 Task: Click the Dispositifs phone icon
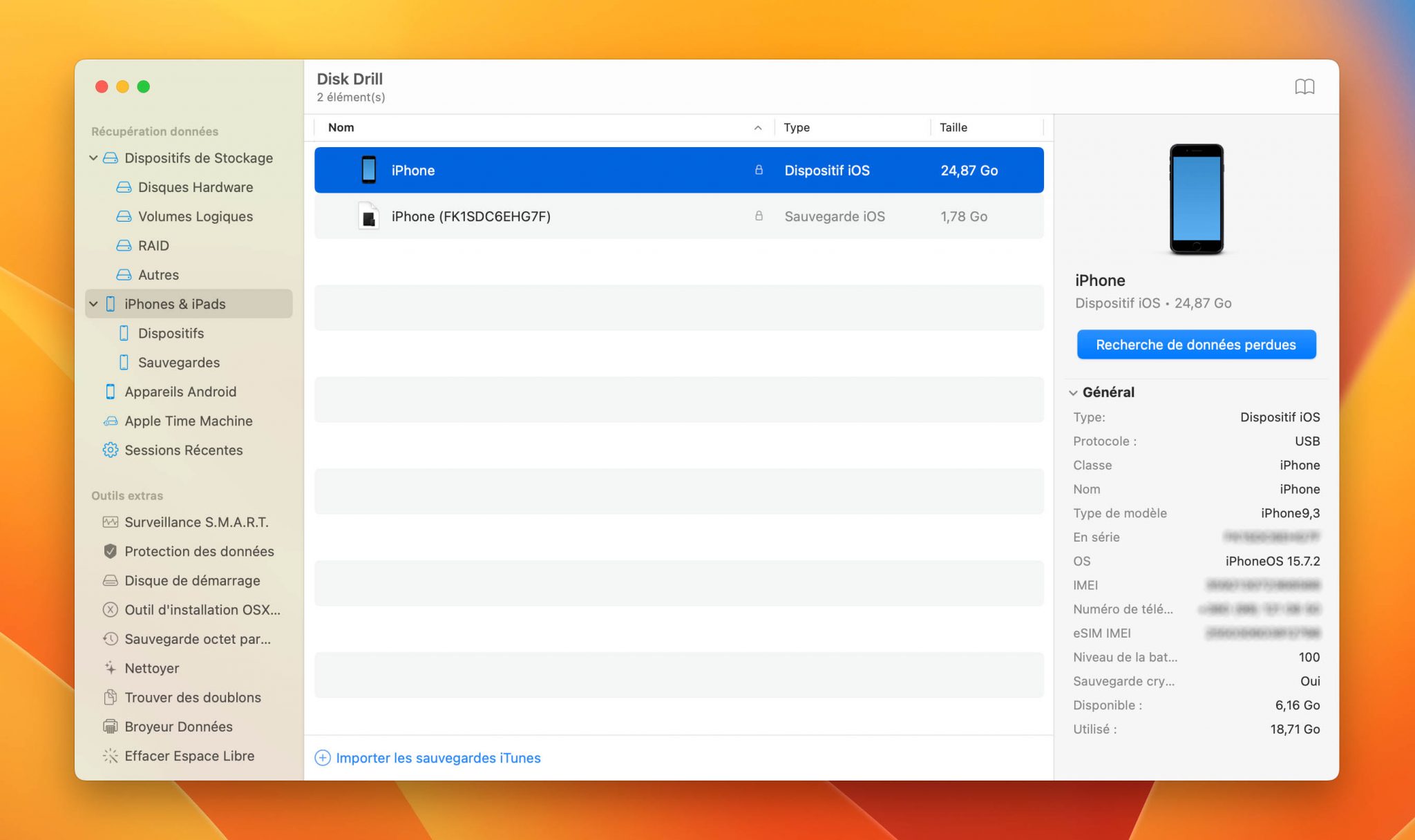click(x=124, y=333)
